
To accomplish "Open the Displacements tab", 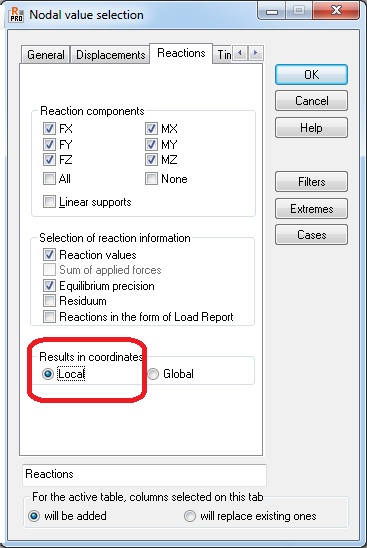I will (x=110, y=55).
